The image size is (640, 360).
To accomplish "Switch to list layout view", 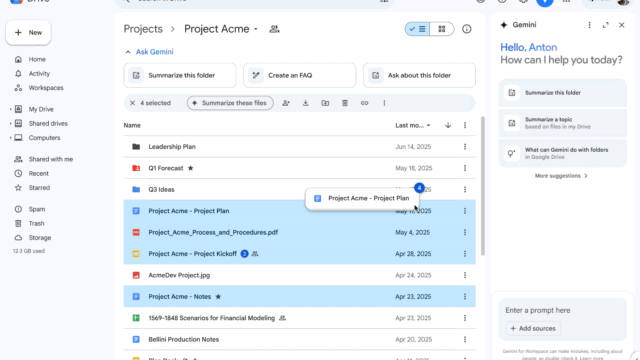I will click(417, 29).
